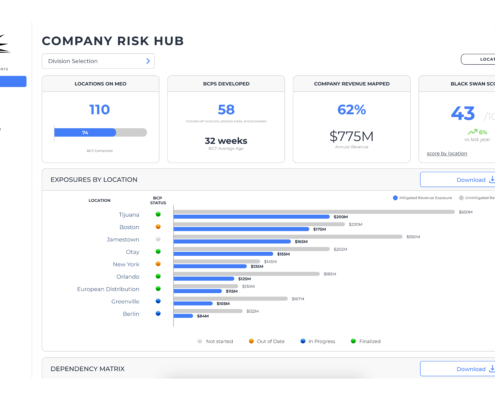The height and width of the screenshot is (400, 495).
Task: Click Tijuana's gray $650M unmitigated bar
Action: 314,212
